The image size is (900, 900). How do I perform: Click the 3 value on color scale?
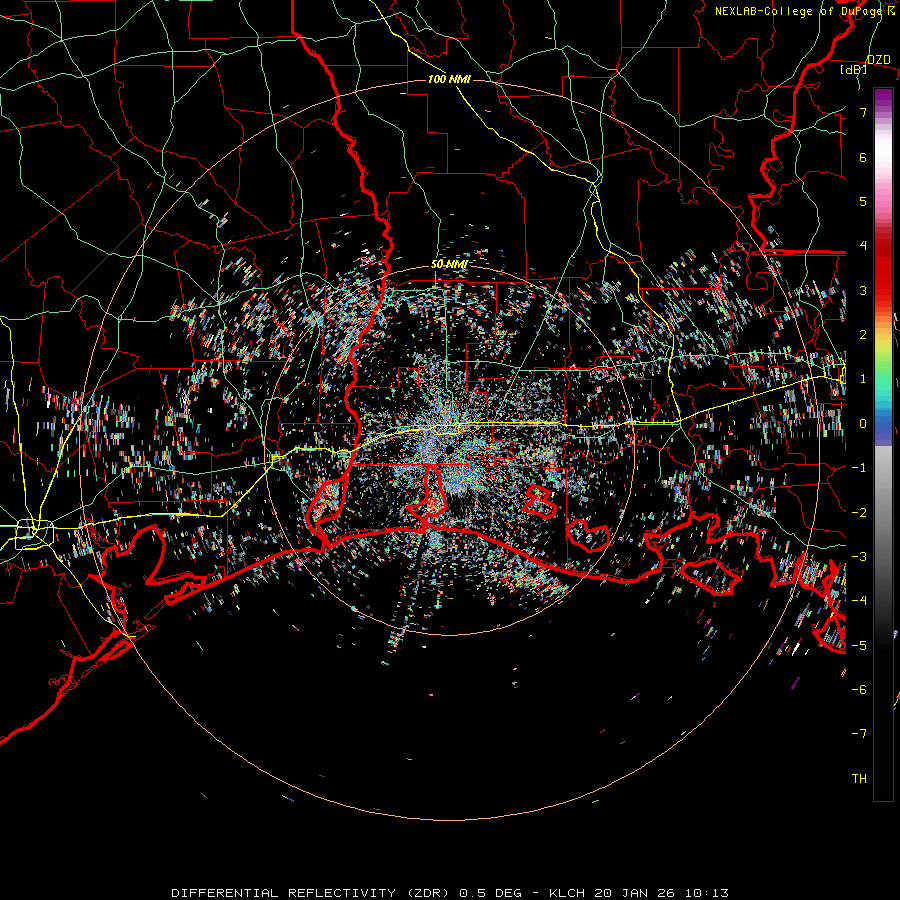[863, 290]
